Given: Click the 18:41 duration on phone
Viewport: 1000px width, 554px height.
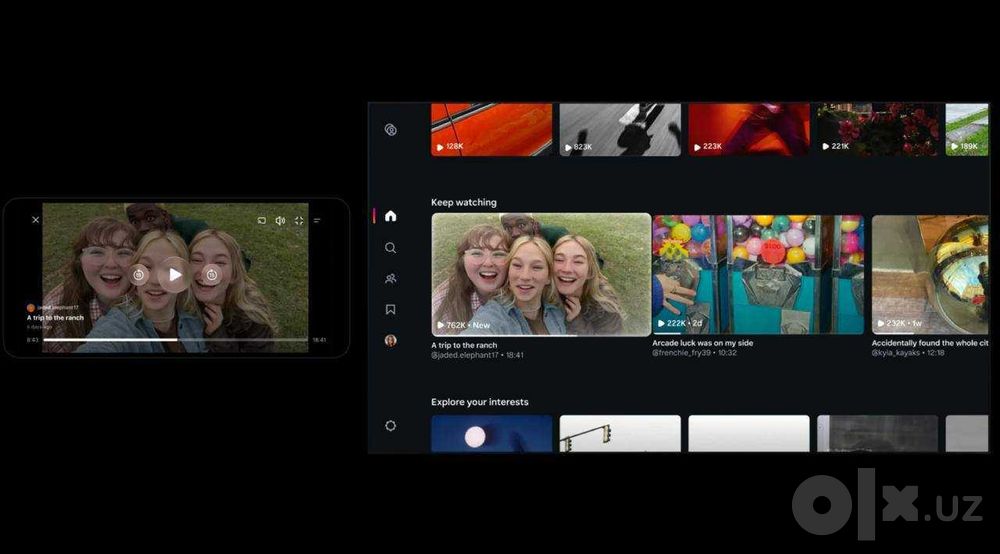Looking at the screenshot, I should (319, 340).
